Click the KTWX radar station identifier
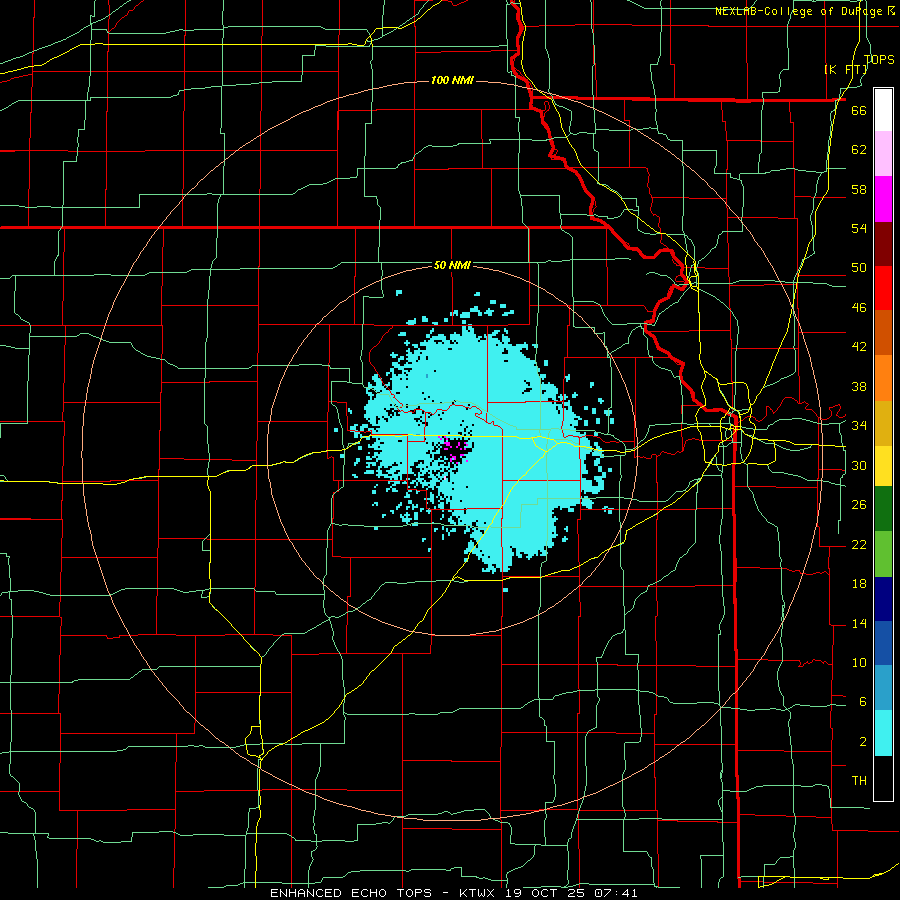 (x=476, y=893)
